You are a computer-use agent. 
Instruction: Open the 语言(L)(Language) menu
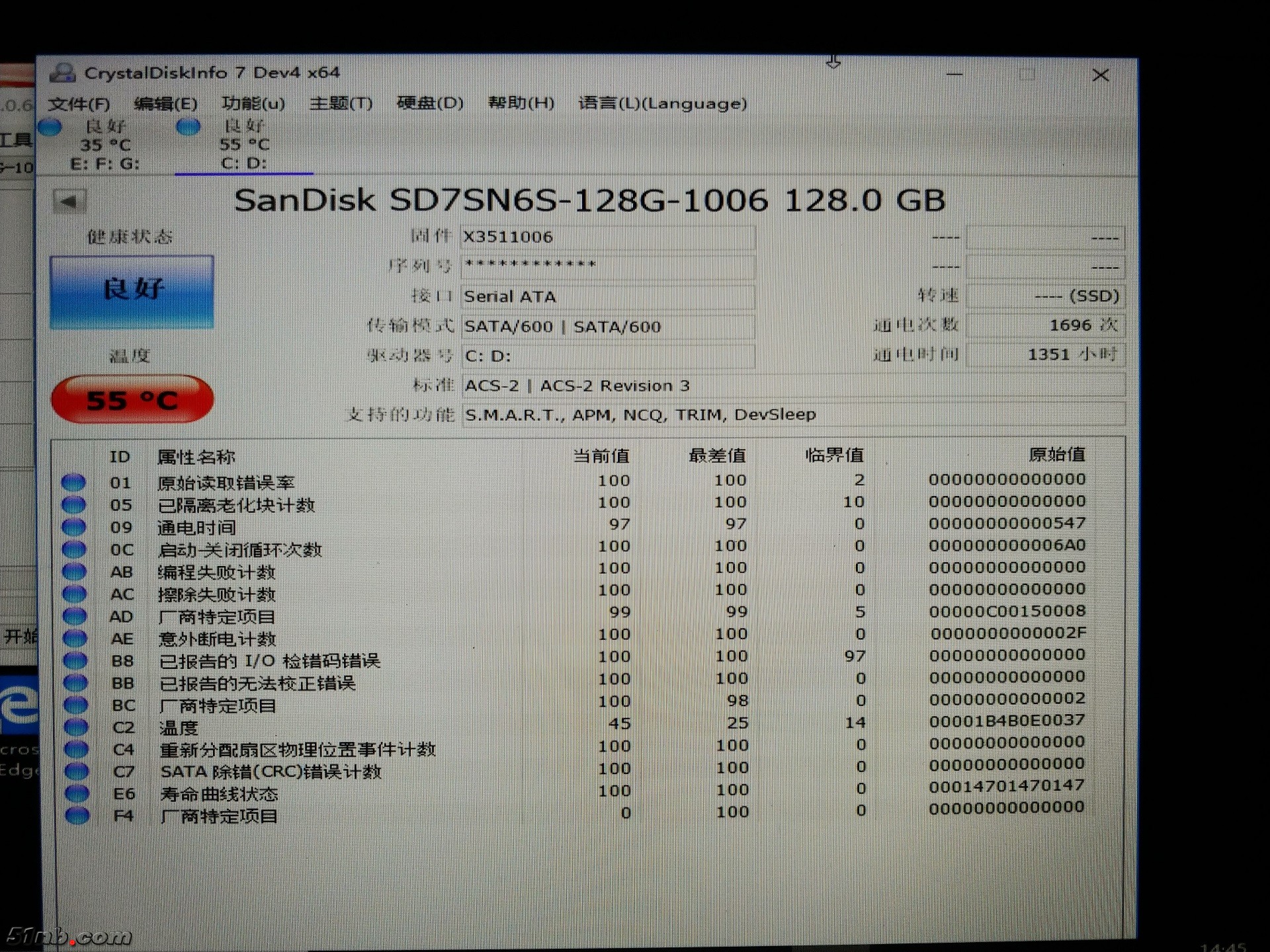(x=662, y=104)
